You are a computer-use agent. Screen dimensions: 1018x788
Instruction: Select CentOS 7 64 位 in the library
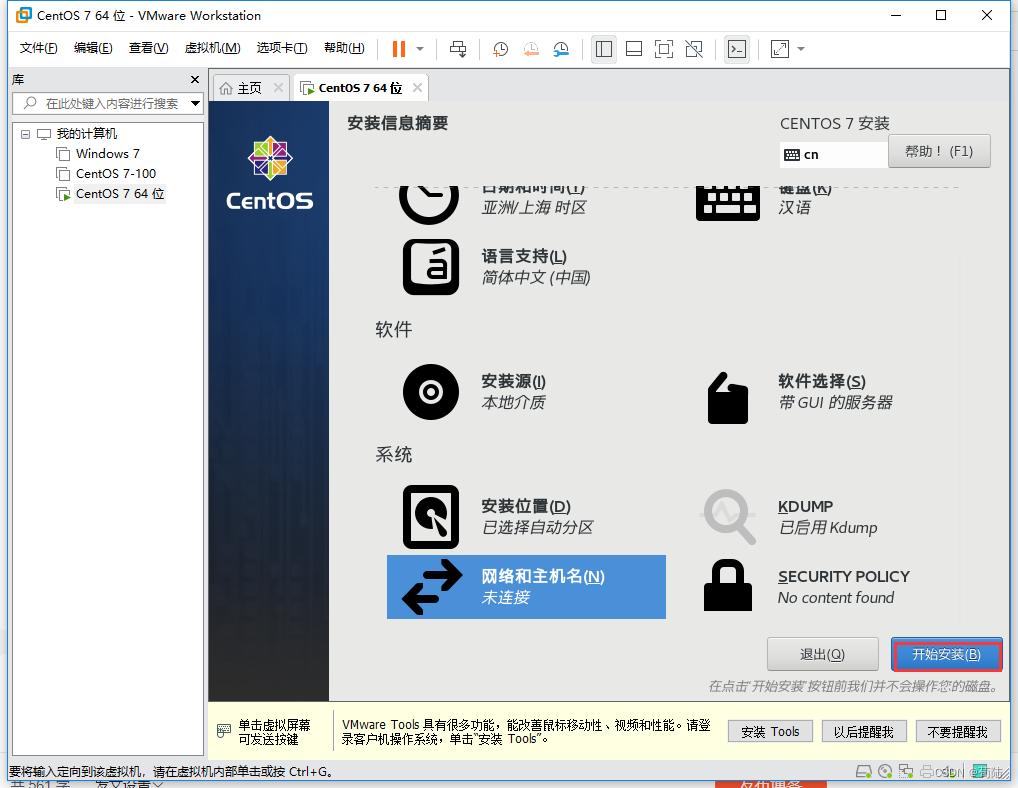[119, 193]
